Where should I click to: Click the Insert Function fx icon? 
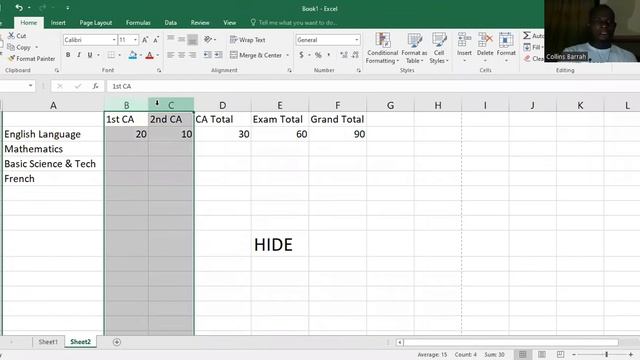(95, 86)
